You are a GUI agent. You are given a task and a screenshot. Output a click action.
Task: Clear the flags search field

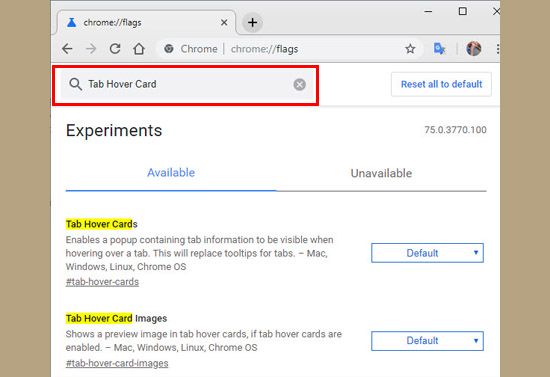pos(299,85)
